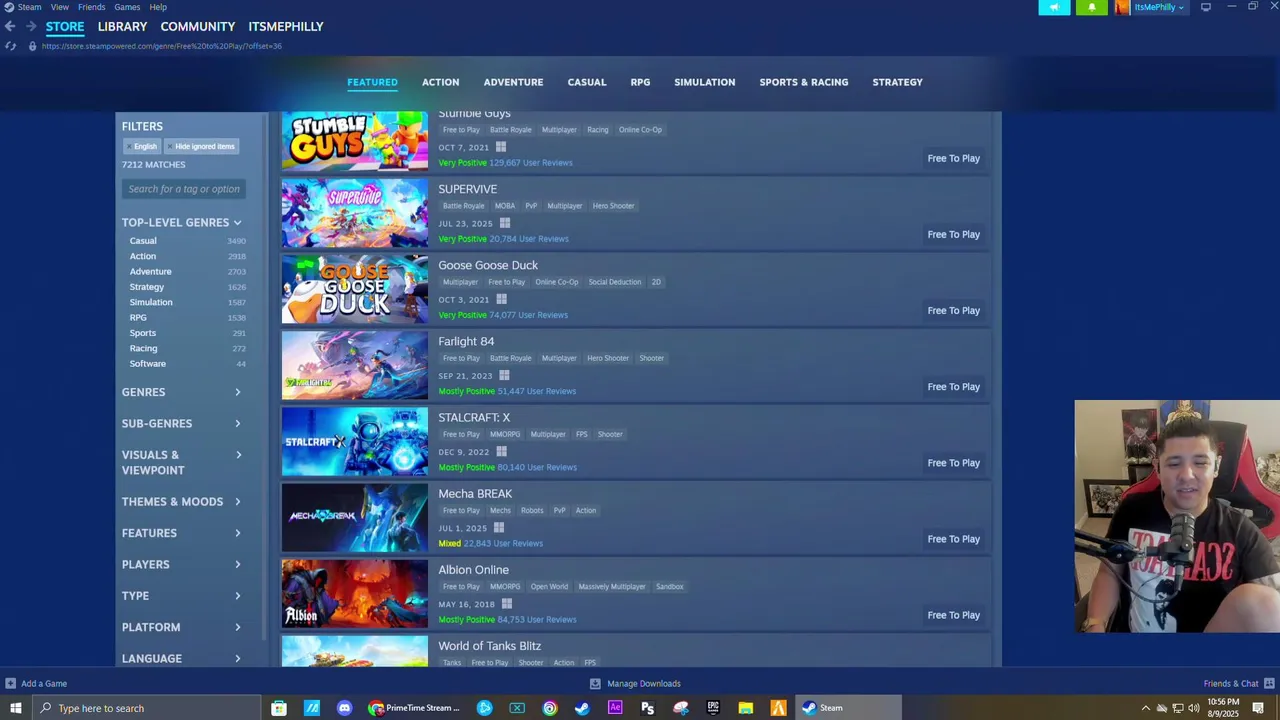Click the Add a Game plus icon
Screen dimensions: 1280x720
(x=10, y=684)
